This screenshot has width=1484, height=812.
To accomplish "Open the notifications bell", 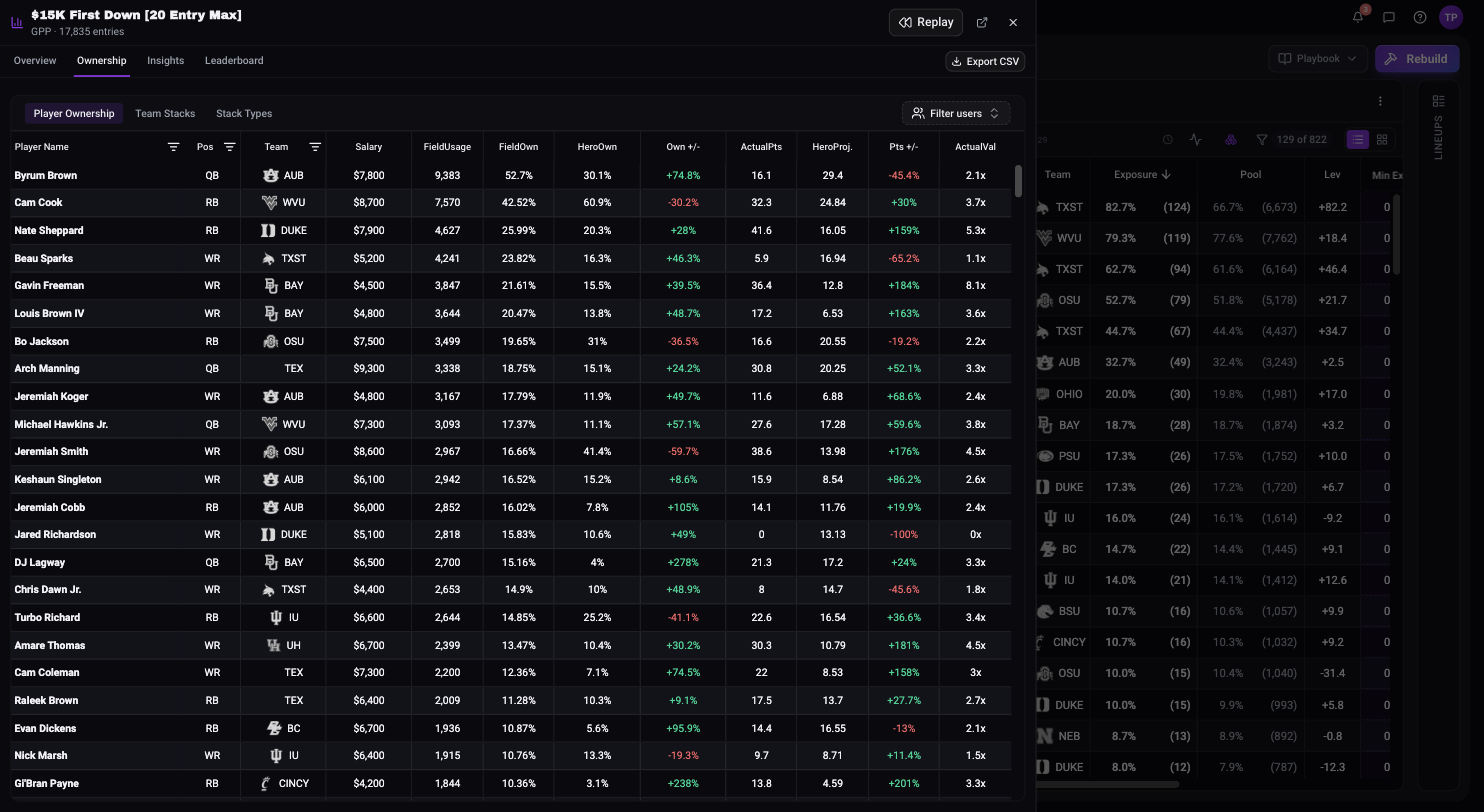I will pos(1358,17).
